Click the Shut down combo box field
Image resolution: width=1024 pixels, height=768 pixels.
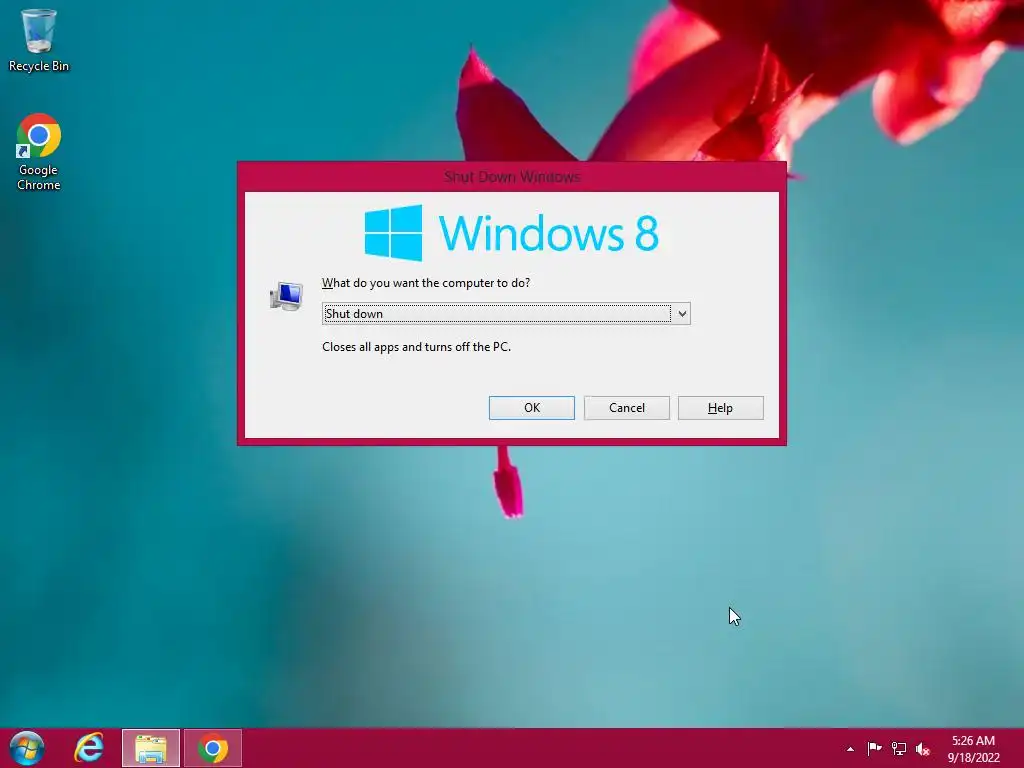(x=506, y=313)
